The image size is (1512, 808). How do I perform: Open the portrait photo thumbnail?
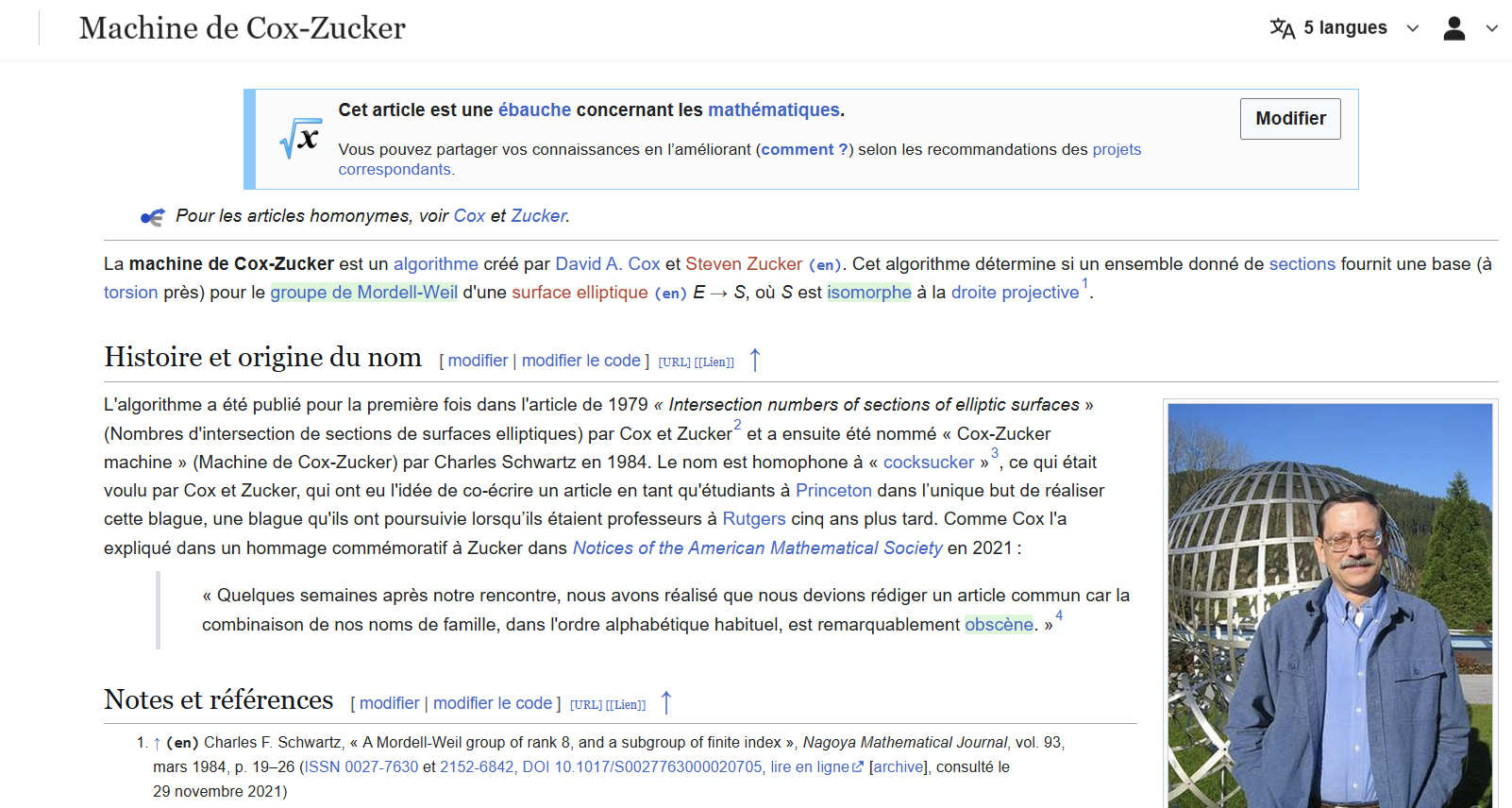(x=1330, y=604)
